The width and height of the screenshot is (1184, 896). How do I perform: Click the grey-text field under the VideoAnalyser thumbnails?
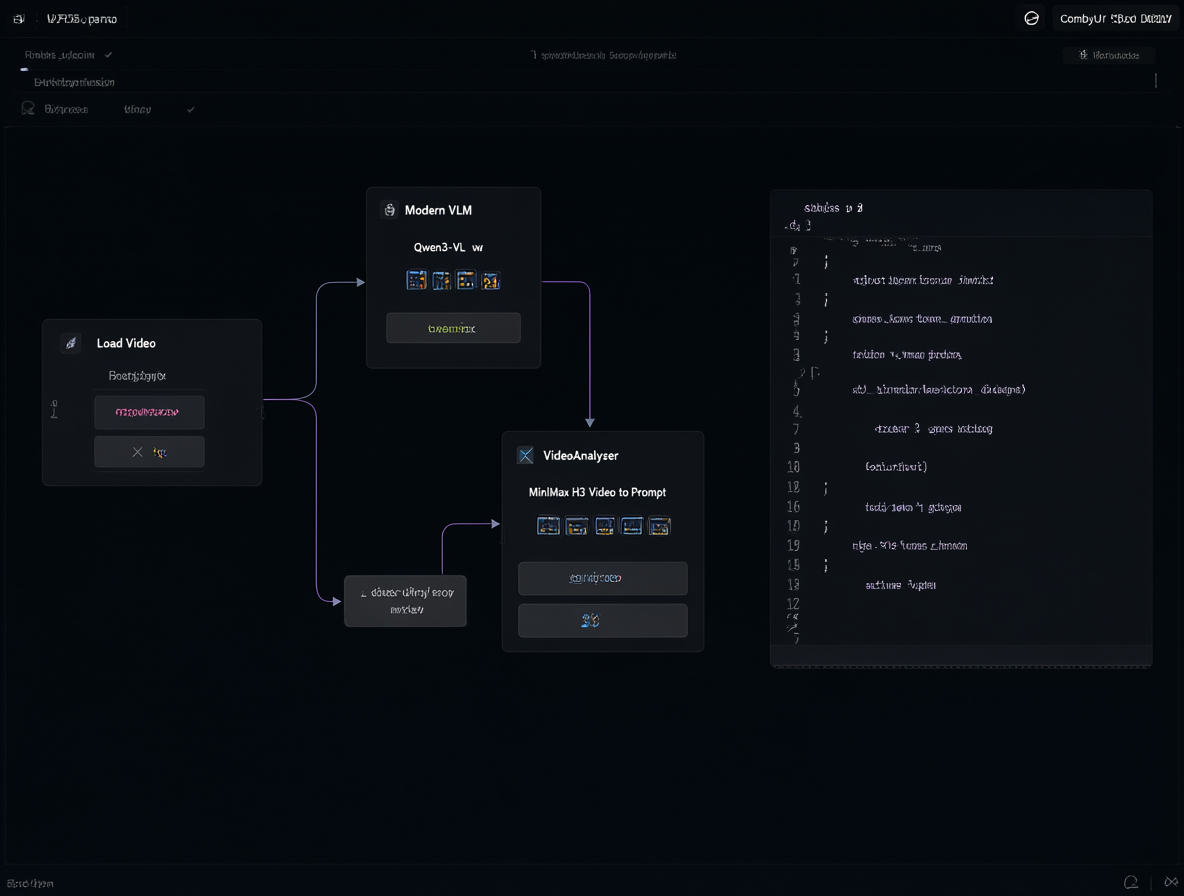pos(603,578)
